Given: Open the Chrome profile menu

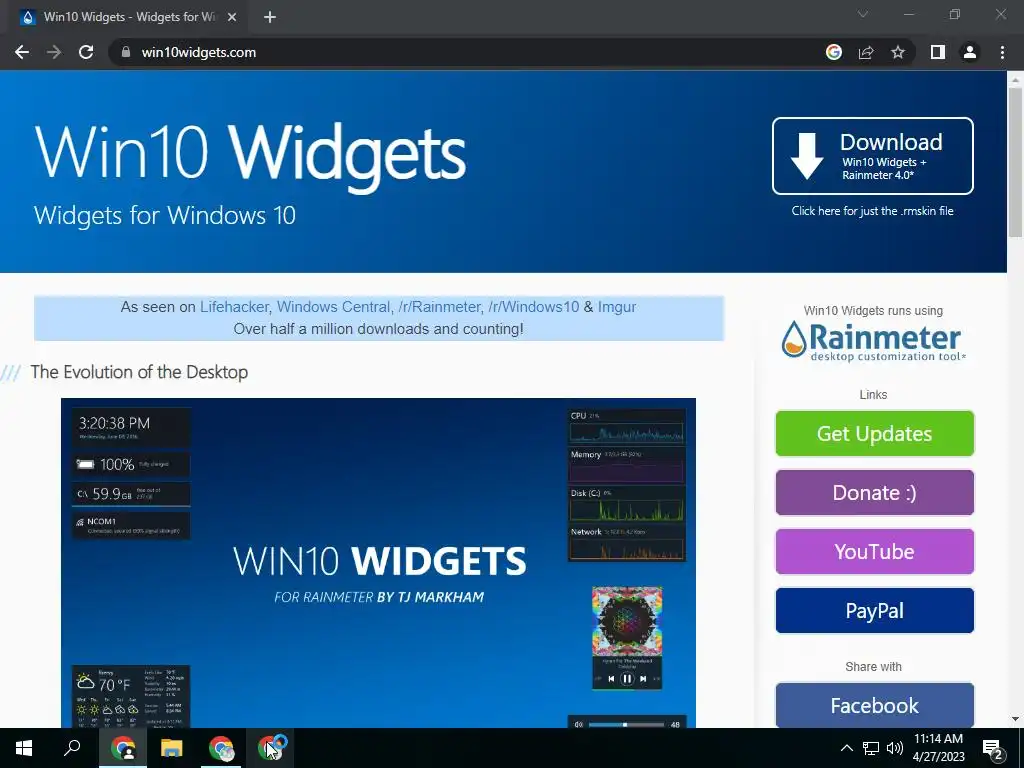Looking at the screenshot, I should pos(970,52).
